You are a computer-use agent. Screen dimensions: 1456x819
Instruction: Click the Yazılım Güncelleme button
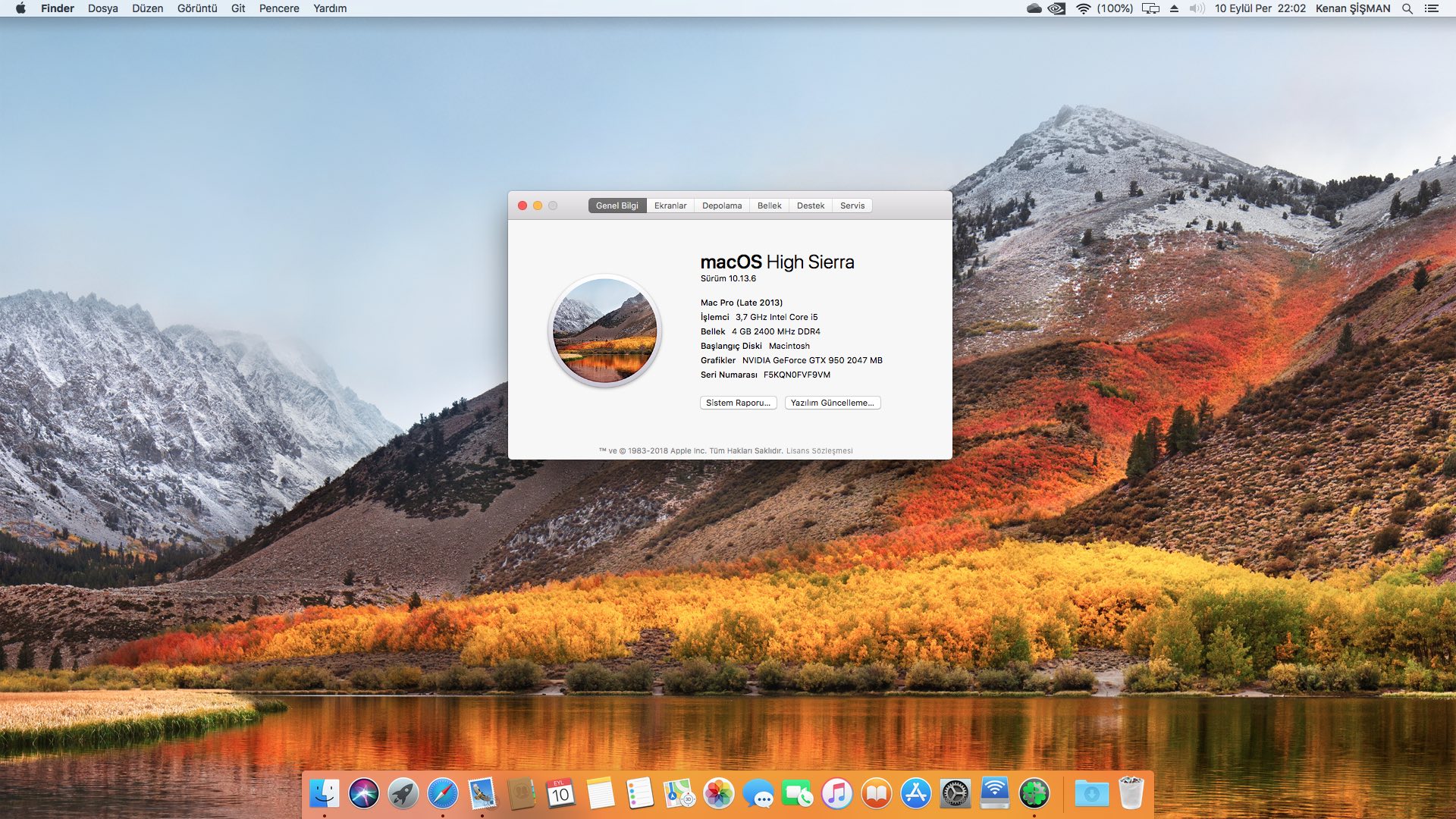(832, 403)
